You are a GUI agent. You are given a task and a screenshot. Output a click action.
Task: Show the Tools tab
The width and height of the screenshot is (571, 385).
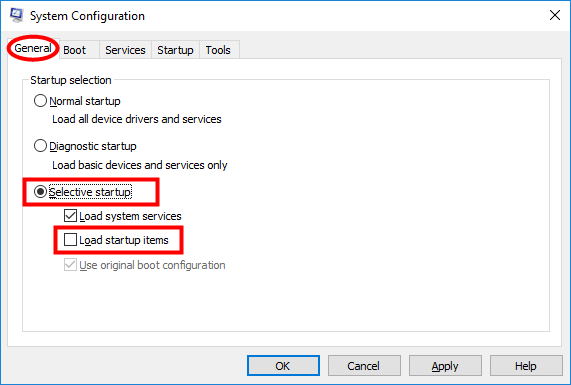tap(218, 50)
